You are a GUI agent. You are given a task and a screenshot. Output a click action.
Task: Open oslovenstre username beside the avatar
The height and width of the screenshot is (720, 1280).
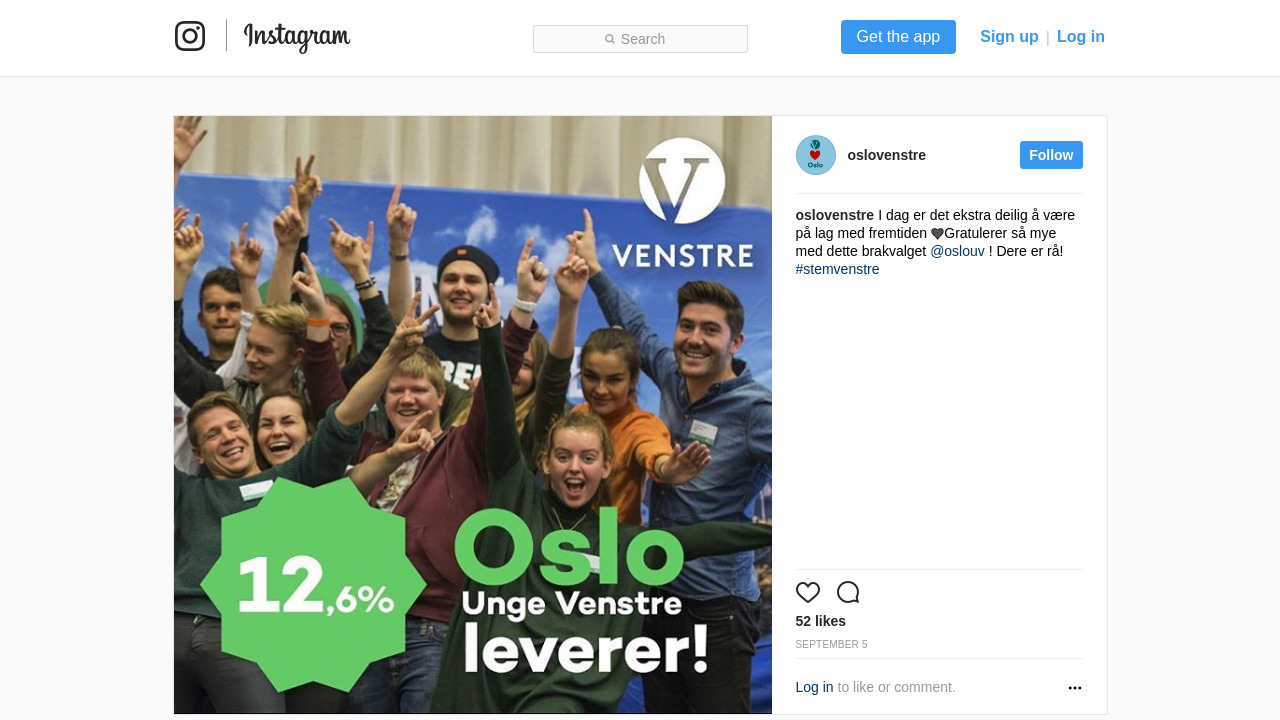click(887, 155)
